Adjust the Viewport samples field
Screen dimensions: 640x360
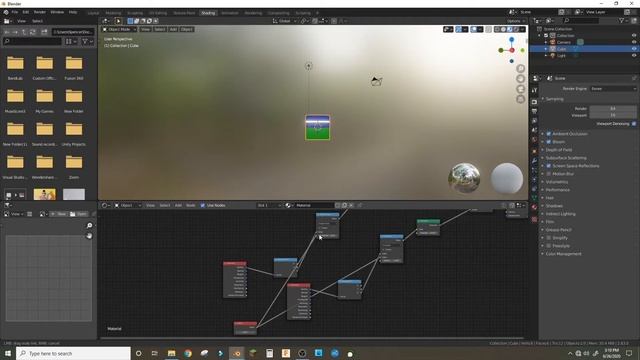(613, 115)
